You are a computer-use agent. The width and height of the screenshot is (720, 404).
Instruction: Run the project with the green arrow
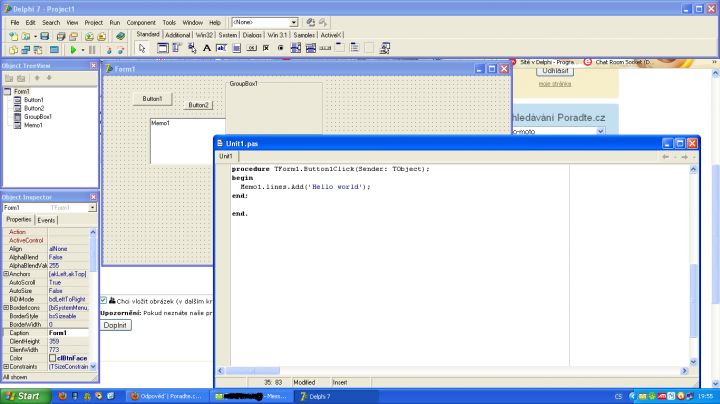(73, 50)
